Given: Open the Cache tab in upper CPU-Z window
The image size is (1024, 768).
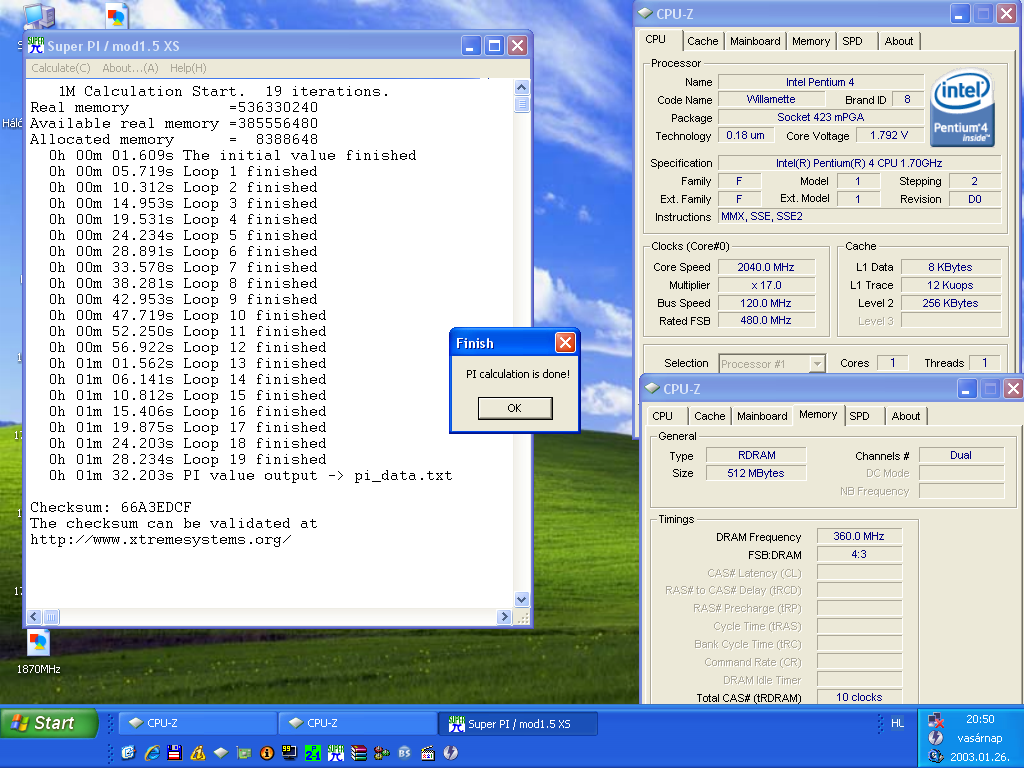Looking at the screenshot, I should (703, 41).
